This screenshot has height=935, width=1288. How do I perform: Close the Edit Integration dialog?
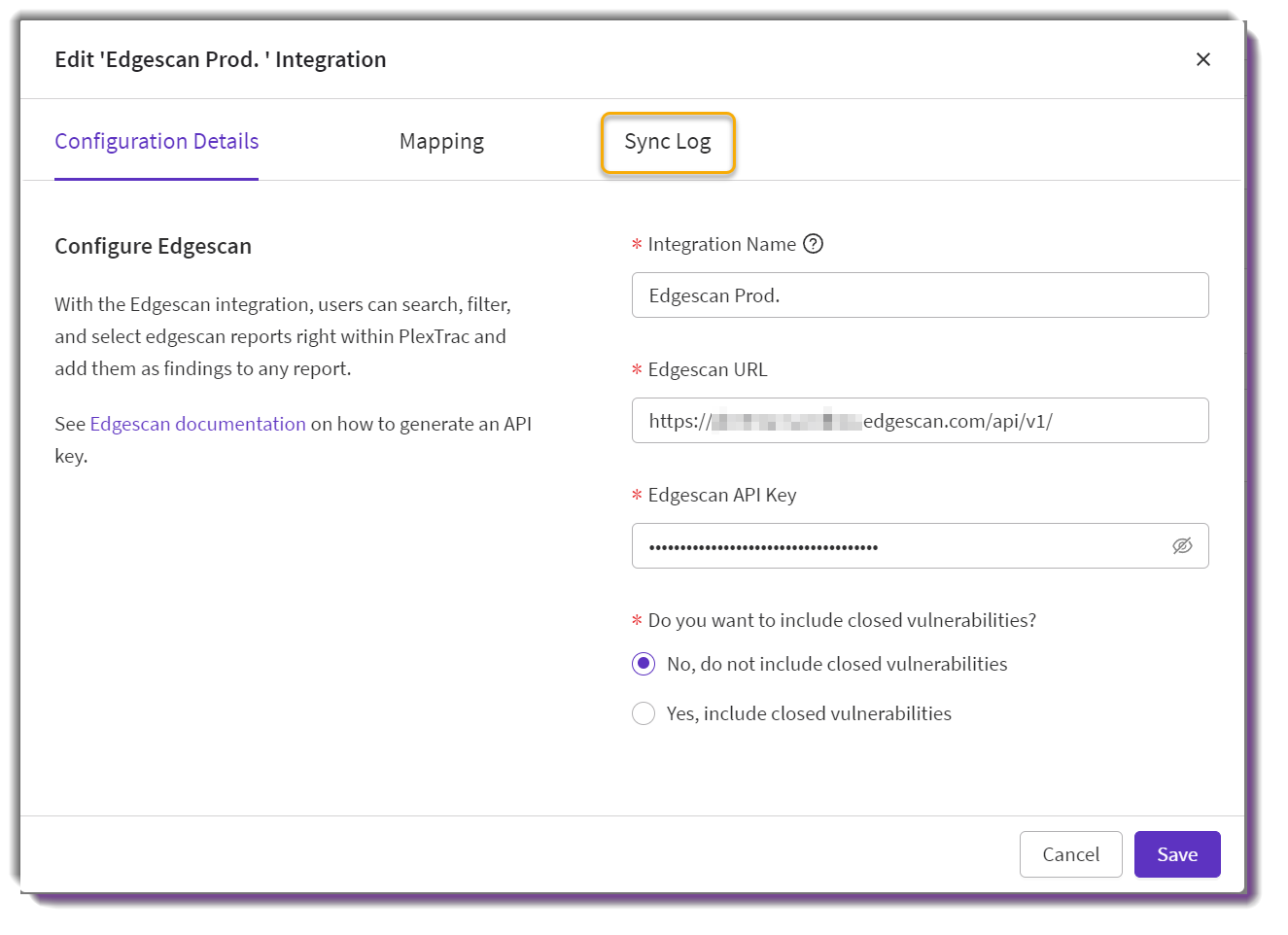click(x=1202, y=59)
